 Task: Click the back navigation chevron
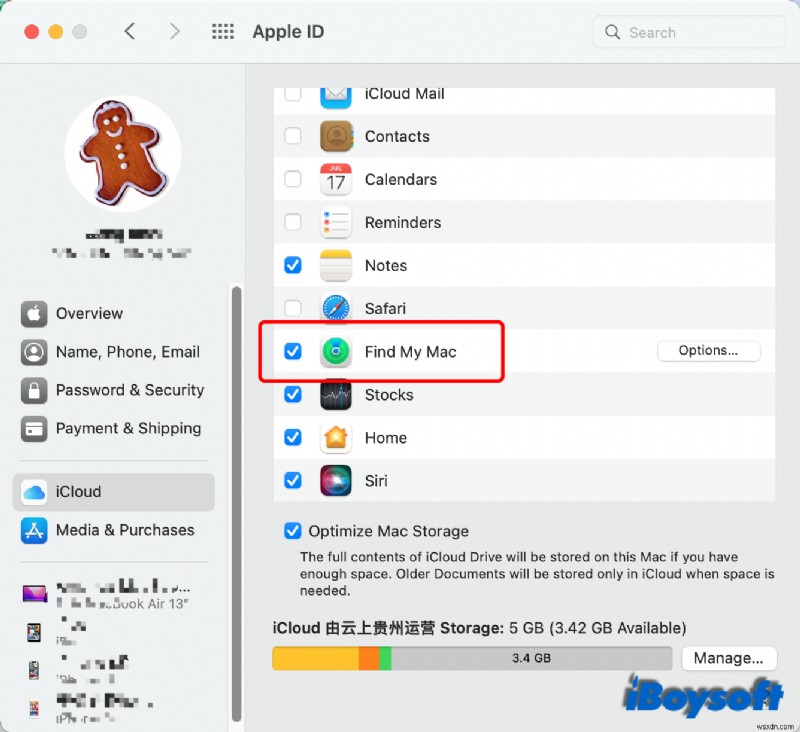click(x=130, y=31)
